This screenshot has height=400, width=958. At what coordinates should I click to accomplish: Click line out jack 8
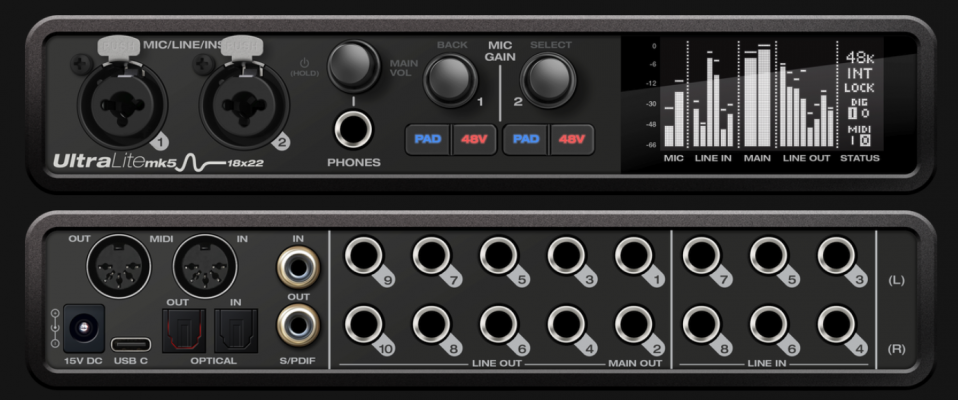431,324
